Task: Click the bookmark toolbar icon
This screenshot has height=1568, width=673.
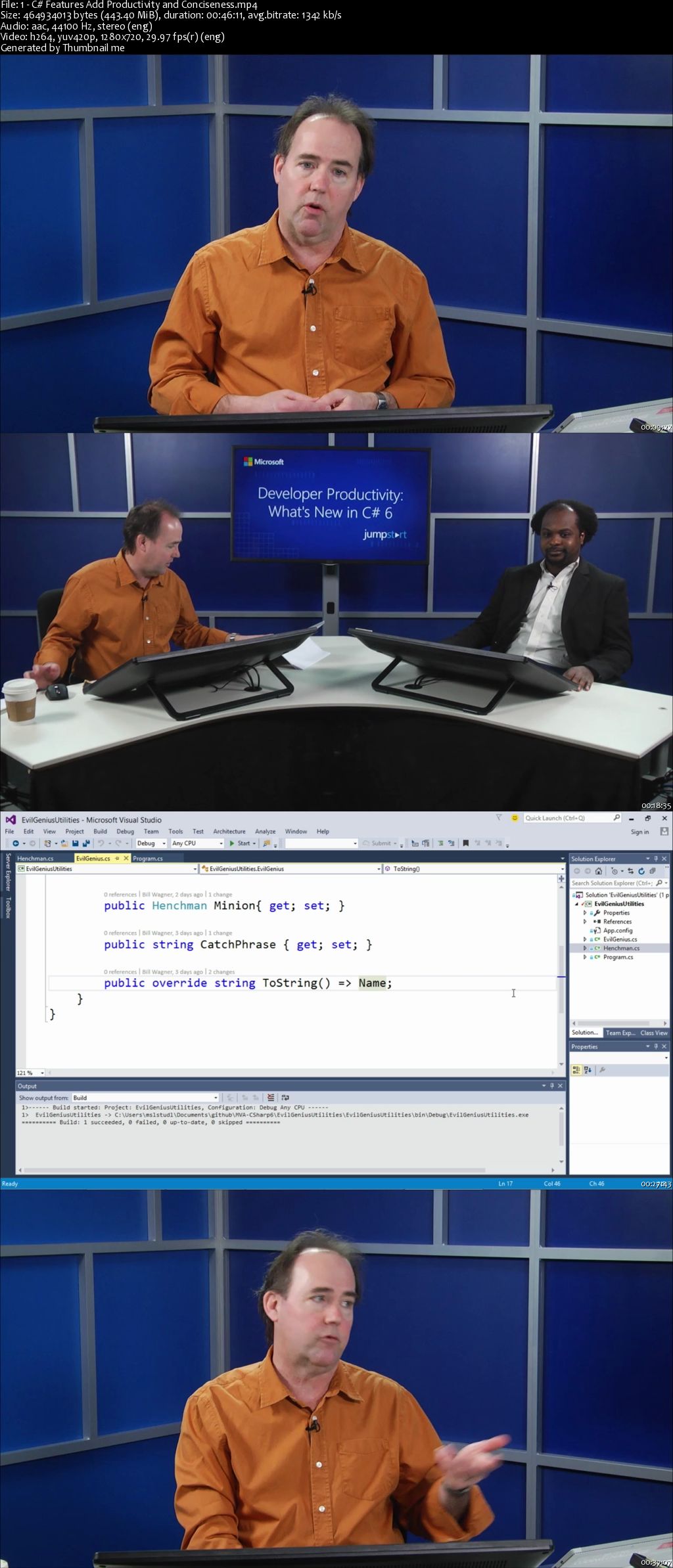Action: (x=466, y=843)
